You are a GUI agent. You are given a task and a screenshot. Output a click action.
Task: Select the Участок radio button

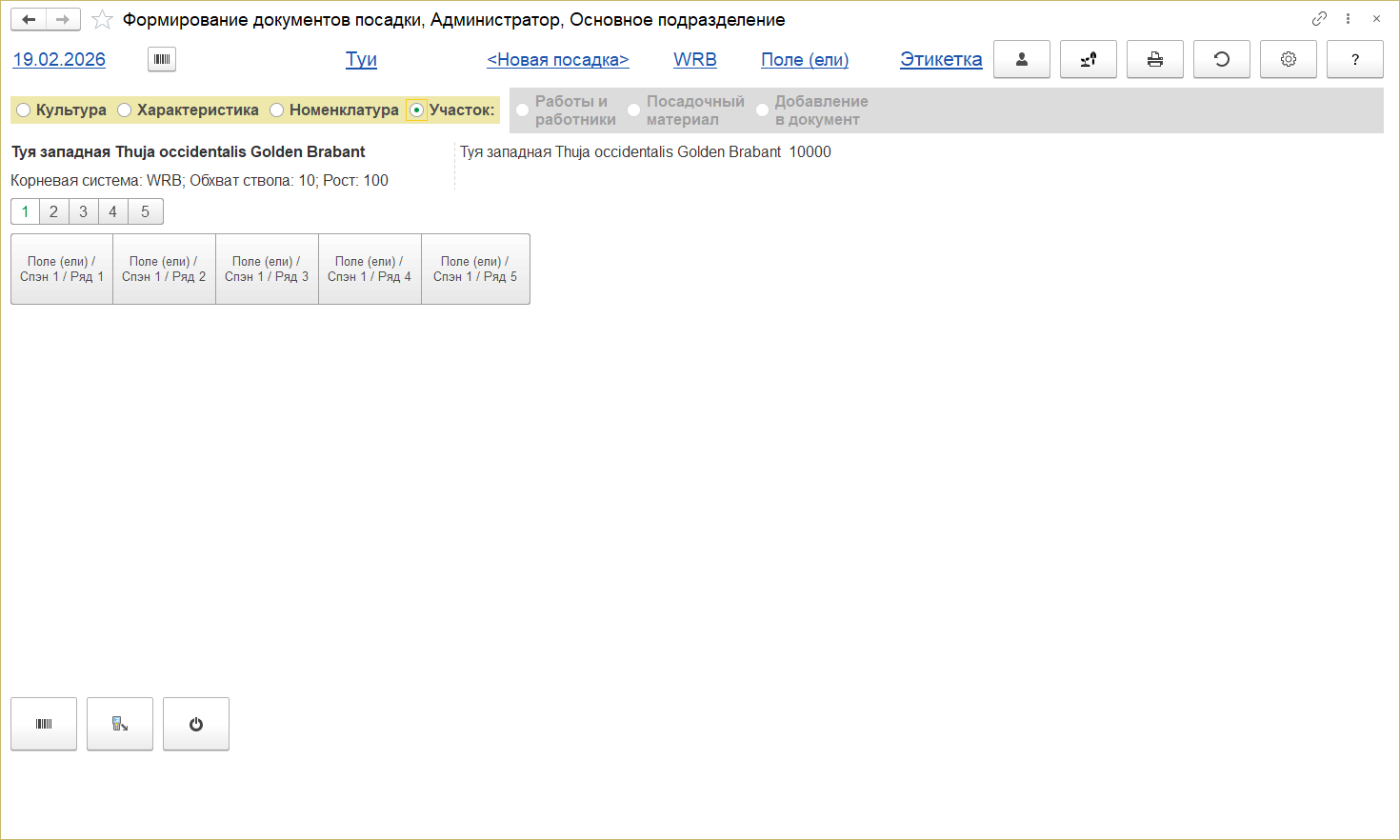pyautogui.click(x=416, y=110)
